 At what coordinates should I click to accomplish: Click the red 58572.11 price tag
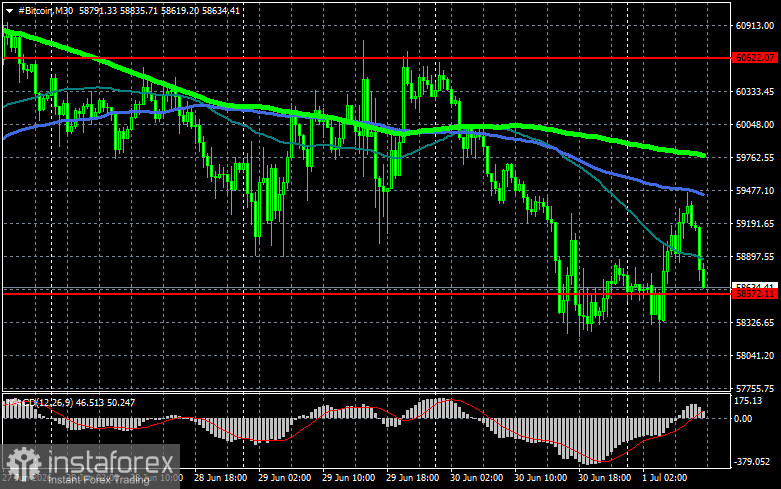pos(755,294)
